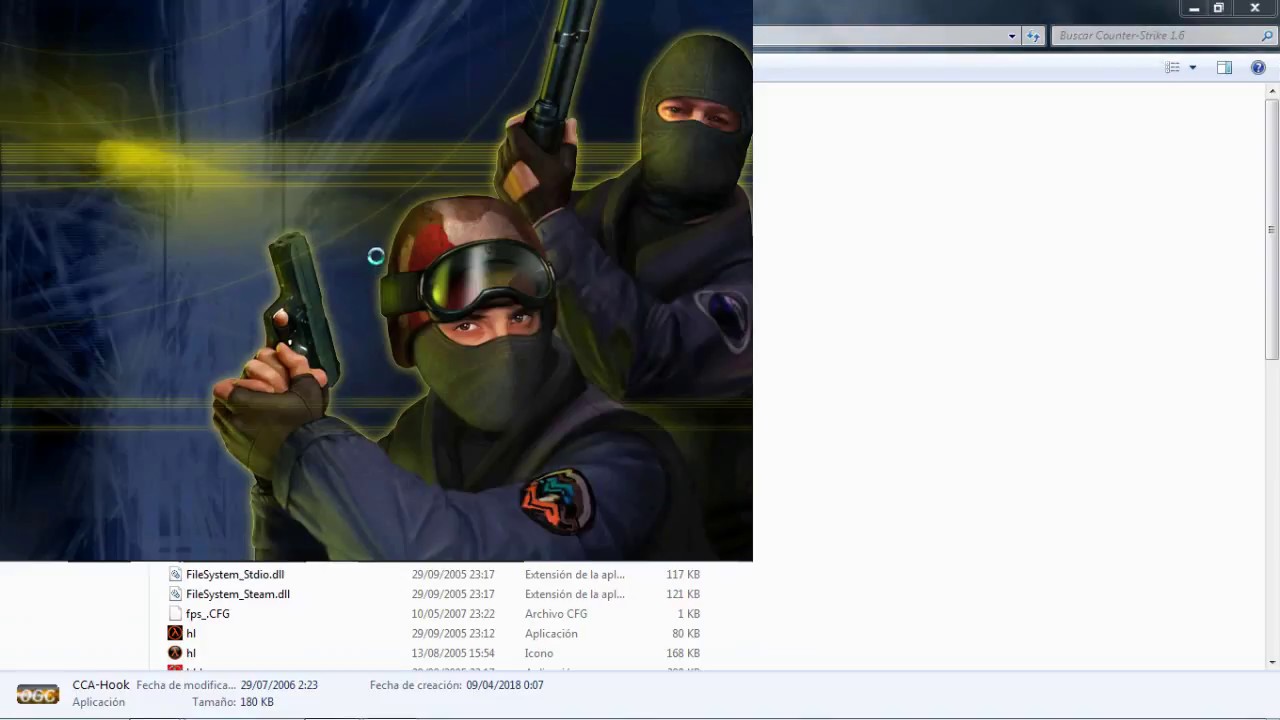Click the Archivo CFG type cell

click(556, 614)
